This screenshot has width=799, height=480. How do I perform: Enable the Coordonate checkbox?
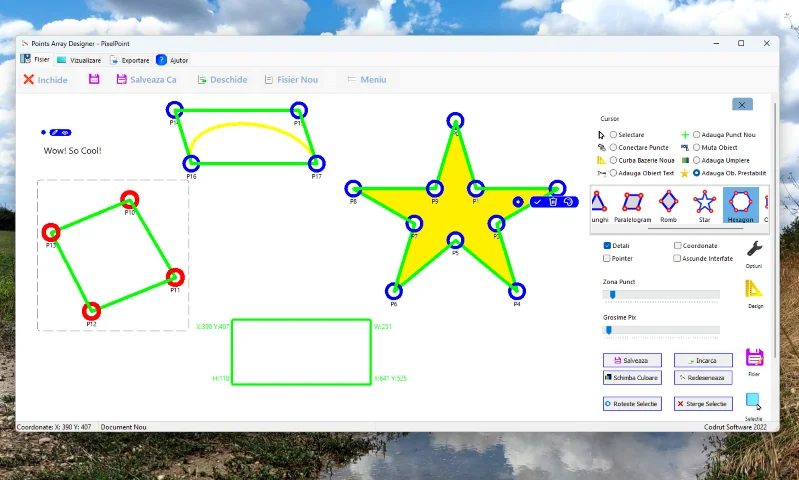coord(678,245)
